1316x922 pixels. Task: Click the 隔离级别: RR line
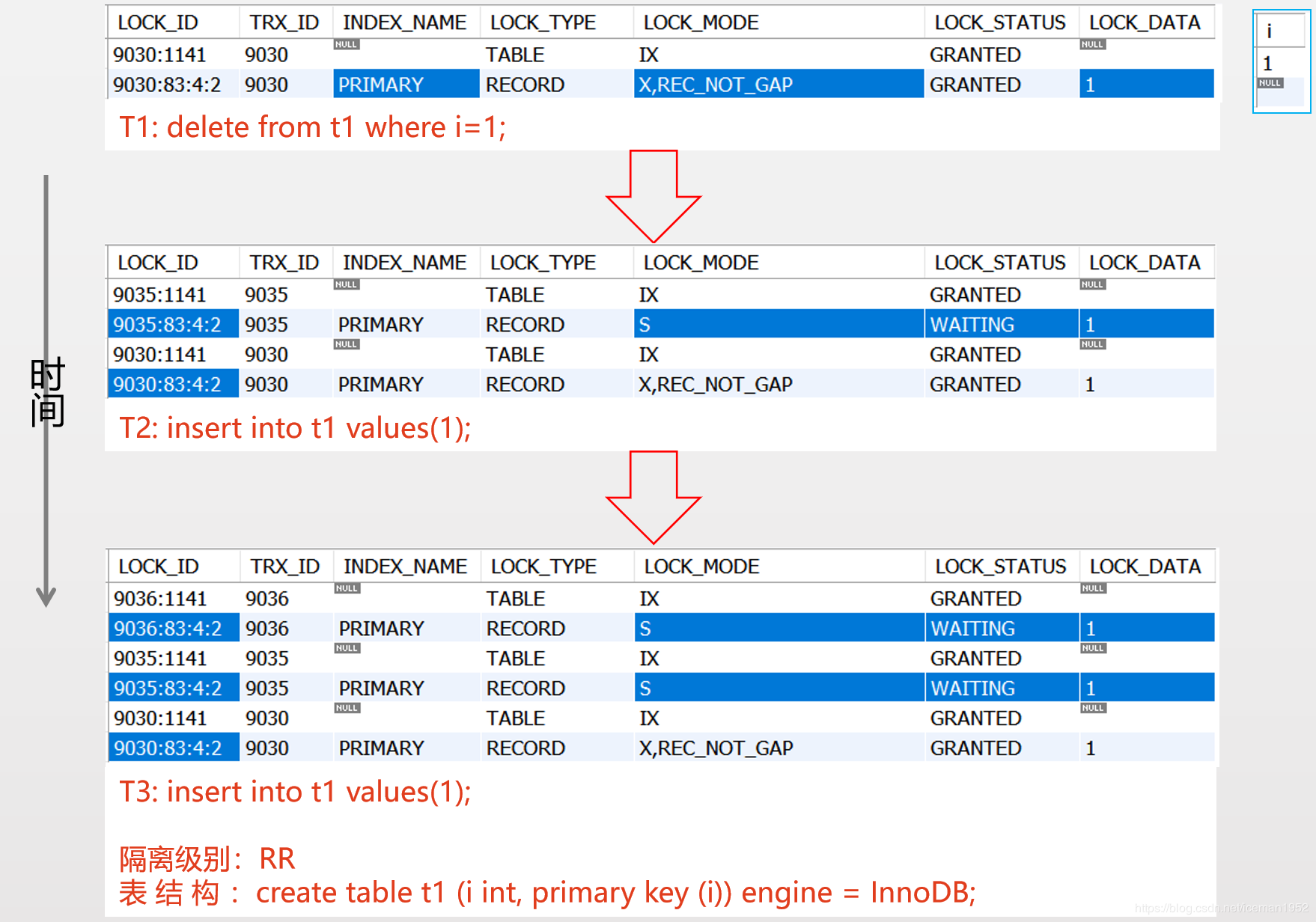coord(207,858)
